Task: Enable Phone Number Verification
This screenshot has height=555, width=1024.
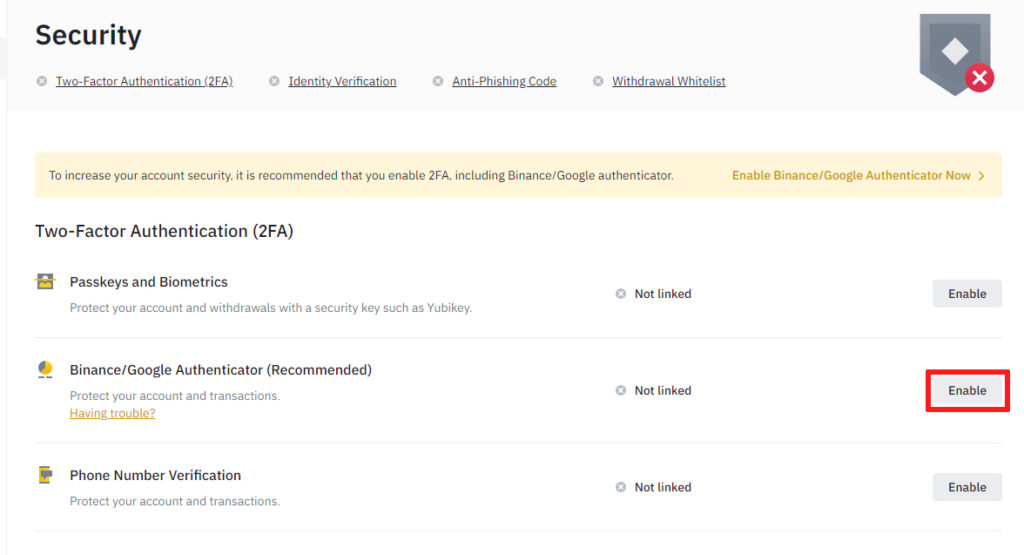Action: (967, 487)
